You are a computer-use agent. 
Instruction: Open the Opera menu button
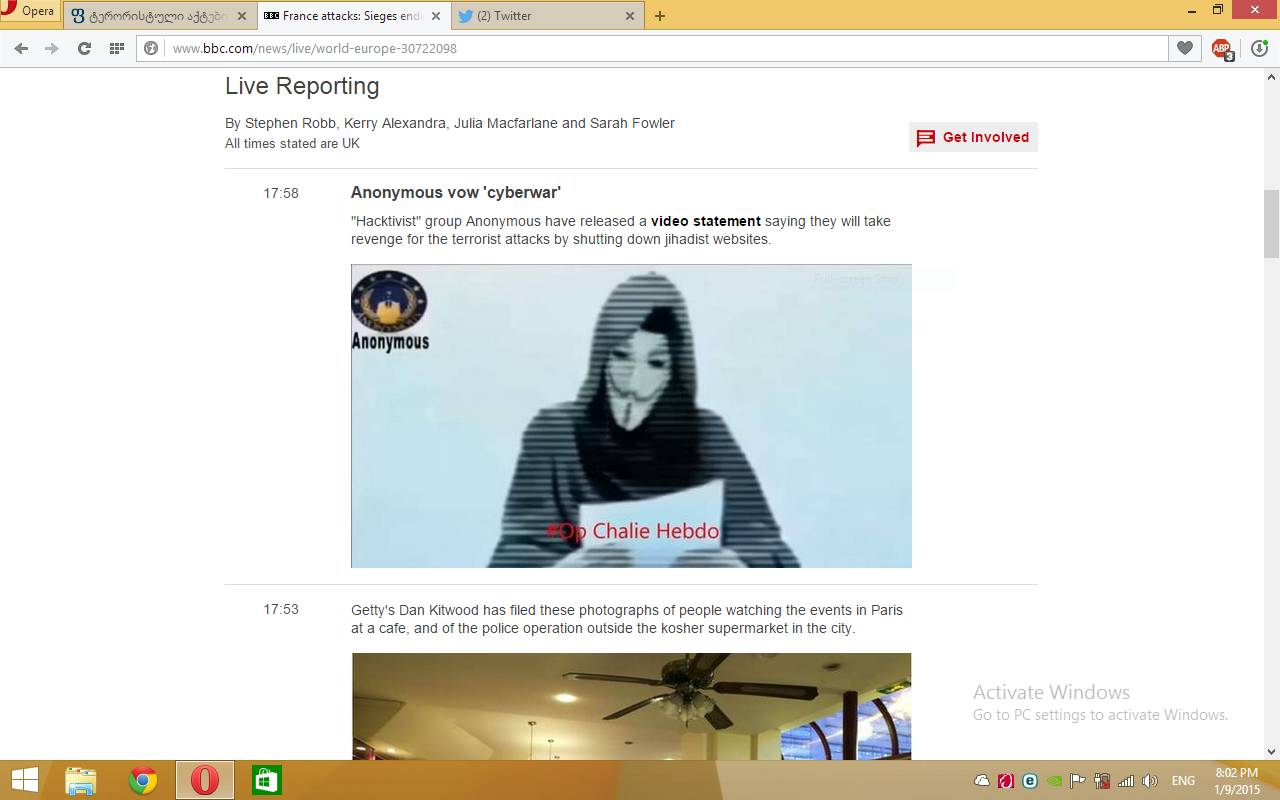point(30,12)
